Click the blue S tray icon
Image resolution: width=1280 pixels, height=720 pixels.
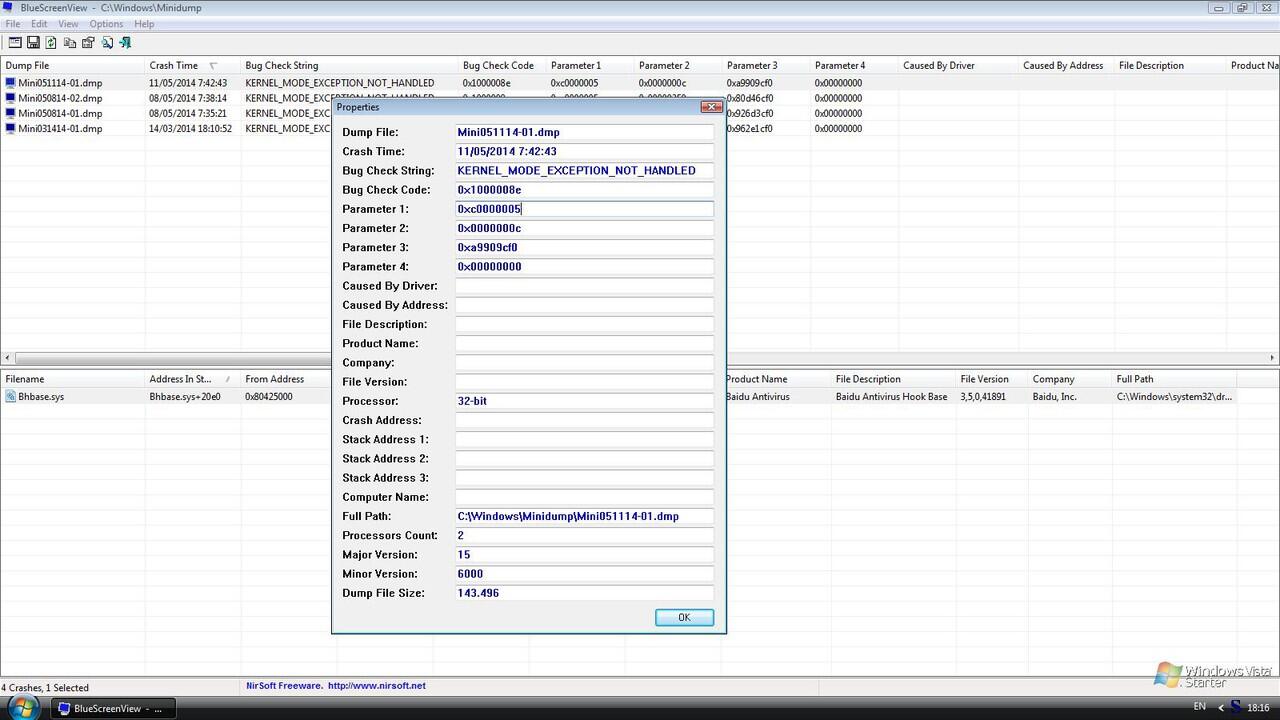1236,708
